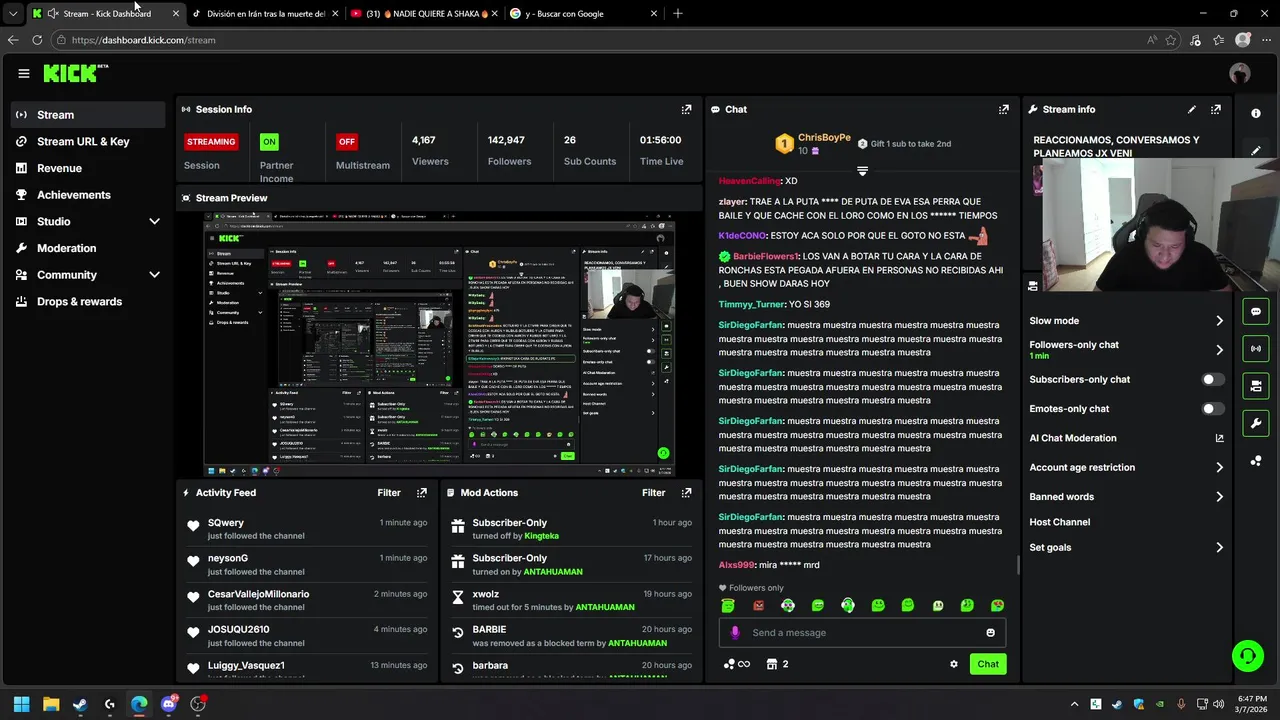The height and width of the screenshot is (720, 1280).
Task: Open a new browser tab
Action: [677, 14]
